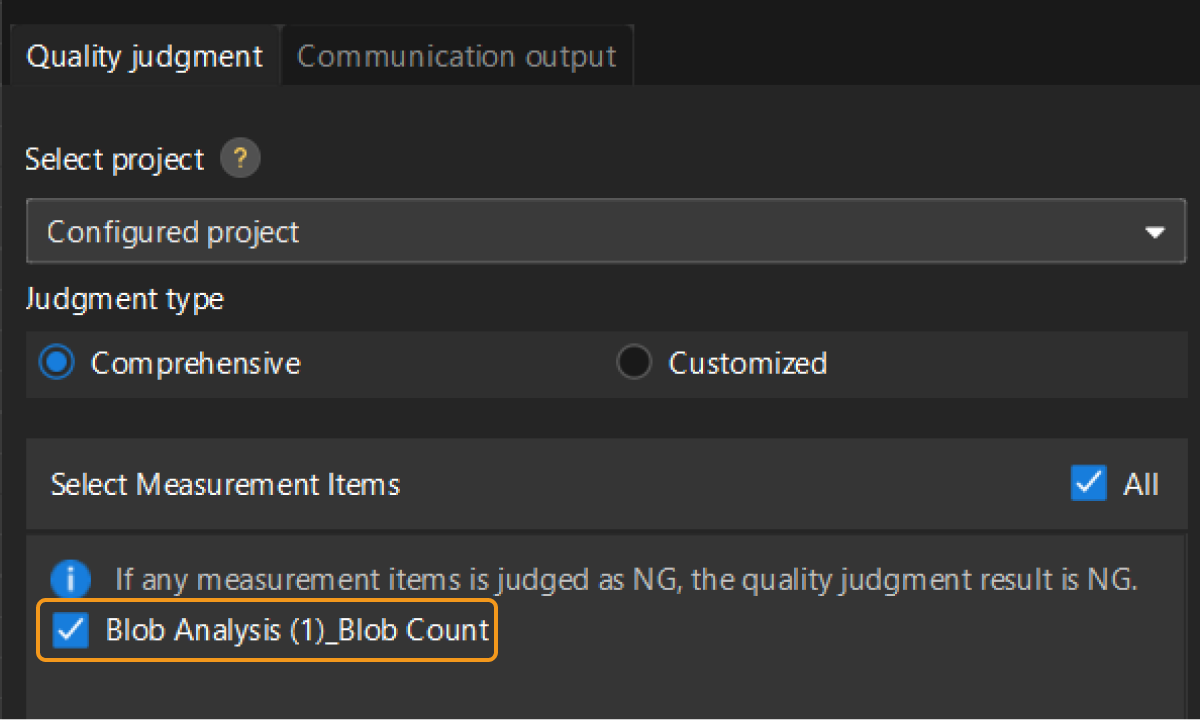
Task: Choose the Customized judgment type radio button
Action: 634,362
